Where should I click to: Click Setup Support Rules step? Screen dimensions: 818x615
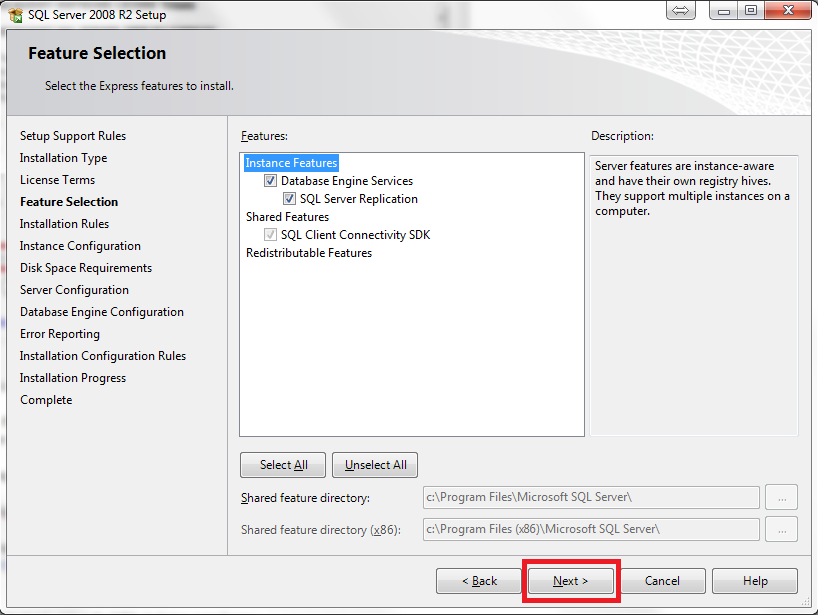pyautogui.click(x=73, y=136)
